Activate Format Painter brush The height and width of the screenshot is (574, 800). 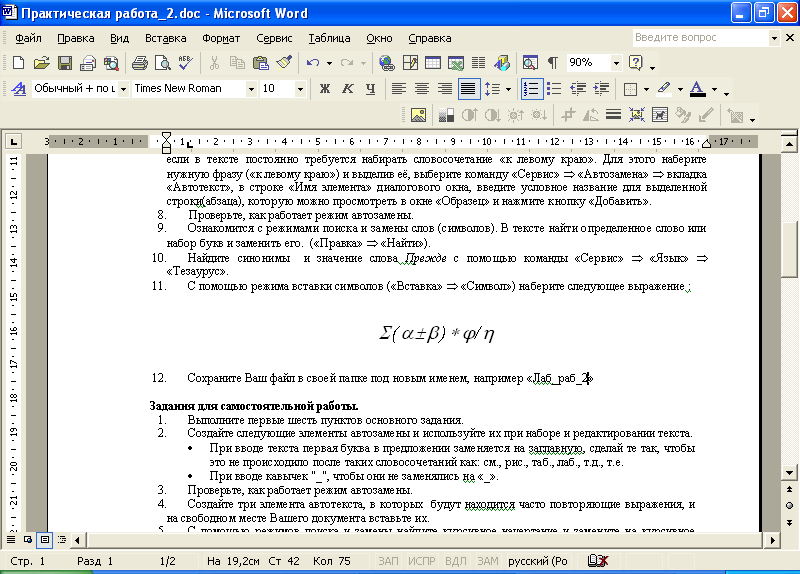(284, 63)
